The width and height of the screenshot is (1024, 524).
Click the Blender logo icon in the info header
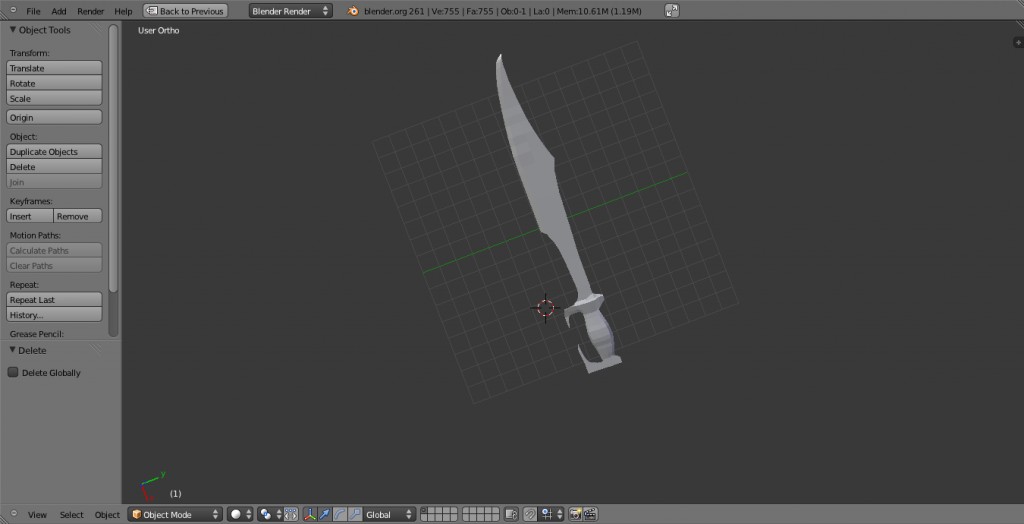point(353,11)
